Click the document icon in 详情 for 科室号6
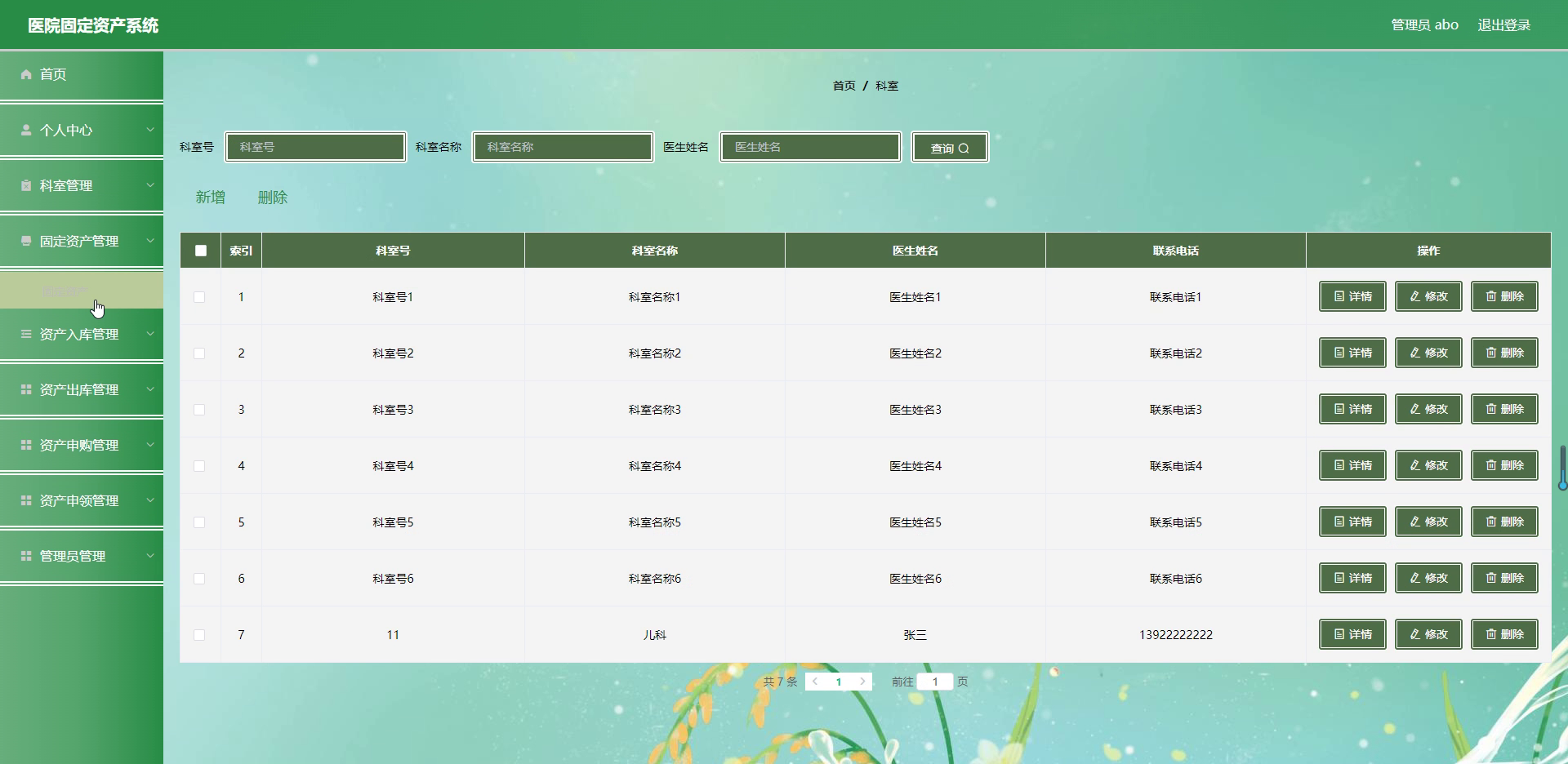Image resolution: width=1568 pixels, height=764 pixels. click(x=1339, y=578)
